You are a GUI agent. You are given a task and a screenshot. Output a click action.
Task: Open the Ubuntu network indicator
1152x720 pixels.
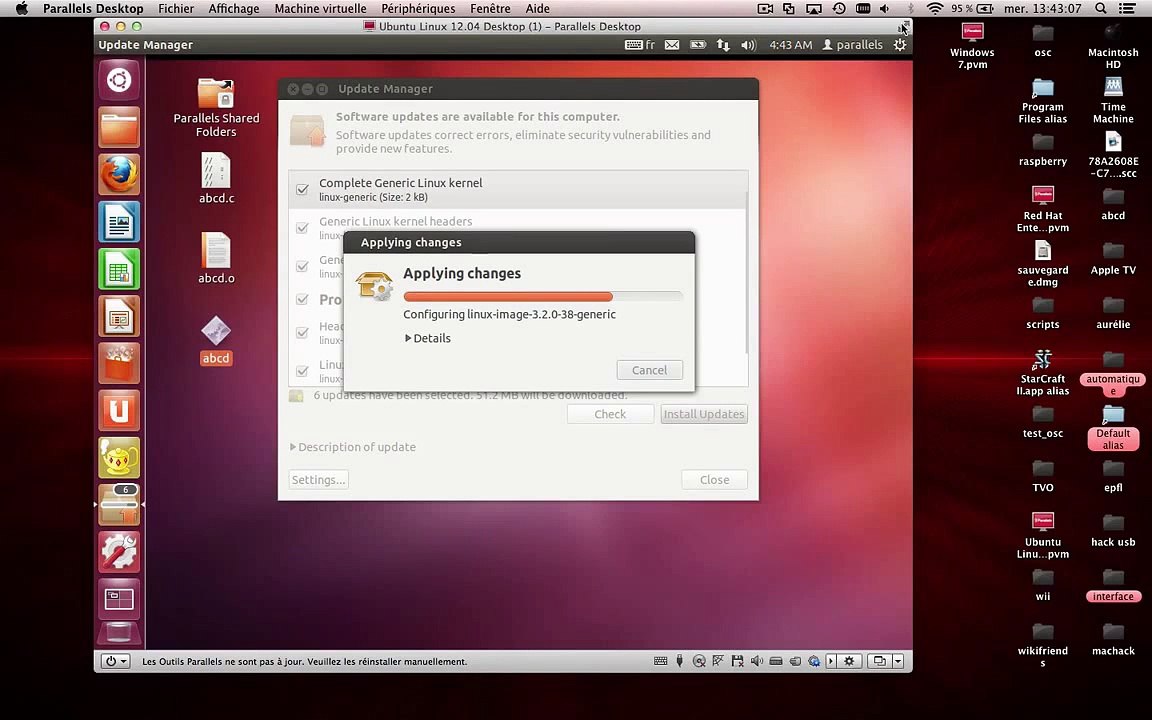(x=723, y=45)
